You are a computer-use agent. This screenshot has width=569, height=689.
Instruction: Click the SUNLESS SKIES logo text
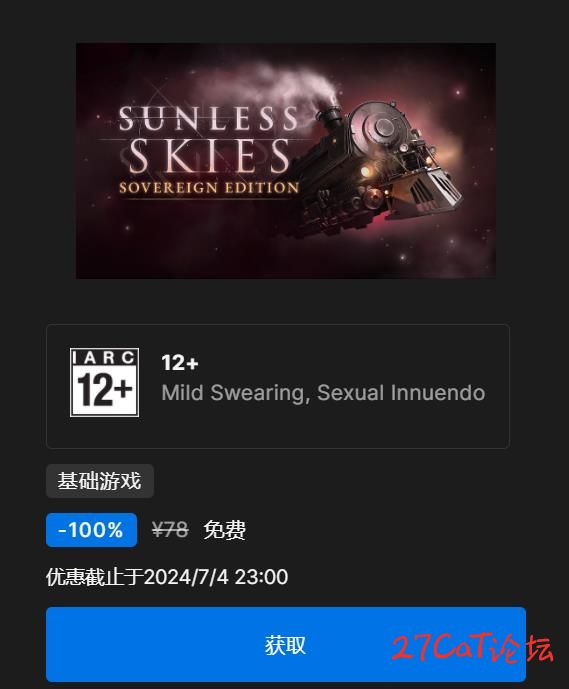coord(208,140)
